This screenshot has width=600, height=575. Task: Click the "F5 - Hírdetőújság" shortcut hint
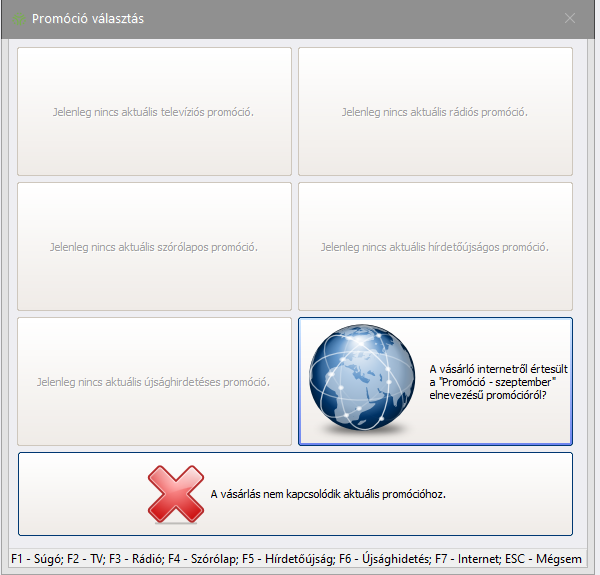pos(288,557)
